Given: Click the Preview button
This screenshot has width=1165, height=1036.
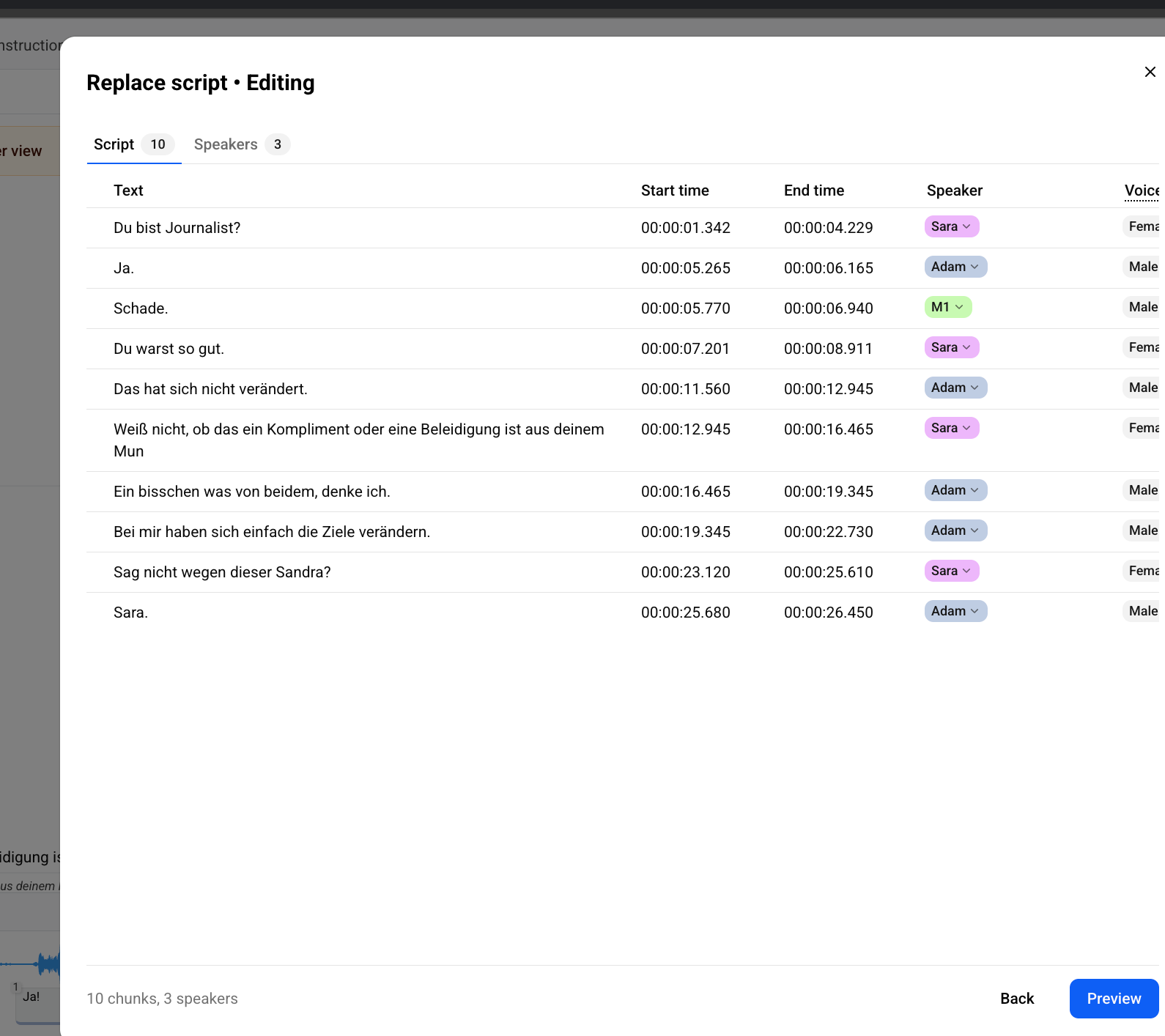Looking at the screenshot, I should coord(1114,999).
